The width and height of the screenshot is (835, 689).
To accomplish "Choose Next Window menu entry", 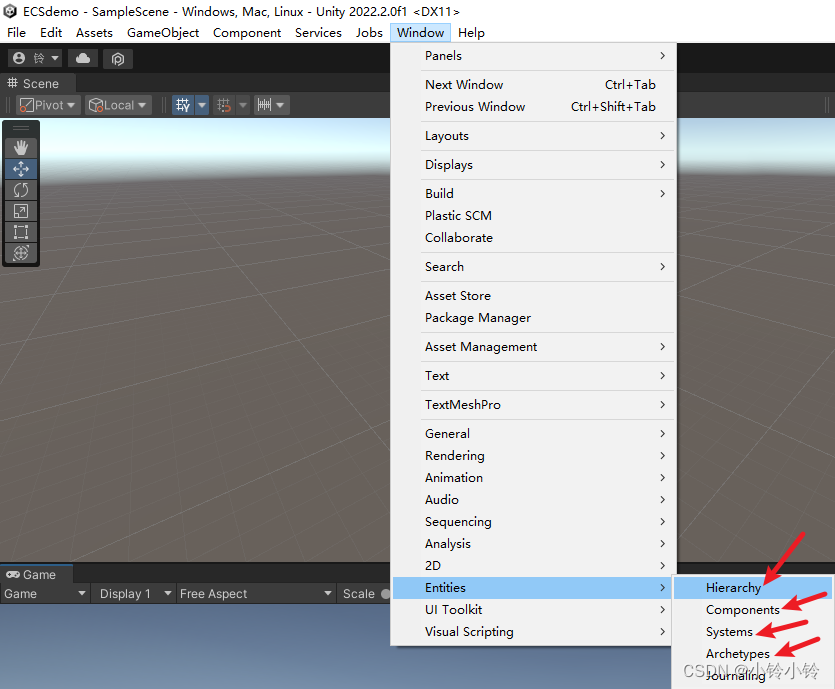I will 534,85.
